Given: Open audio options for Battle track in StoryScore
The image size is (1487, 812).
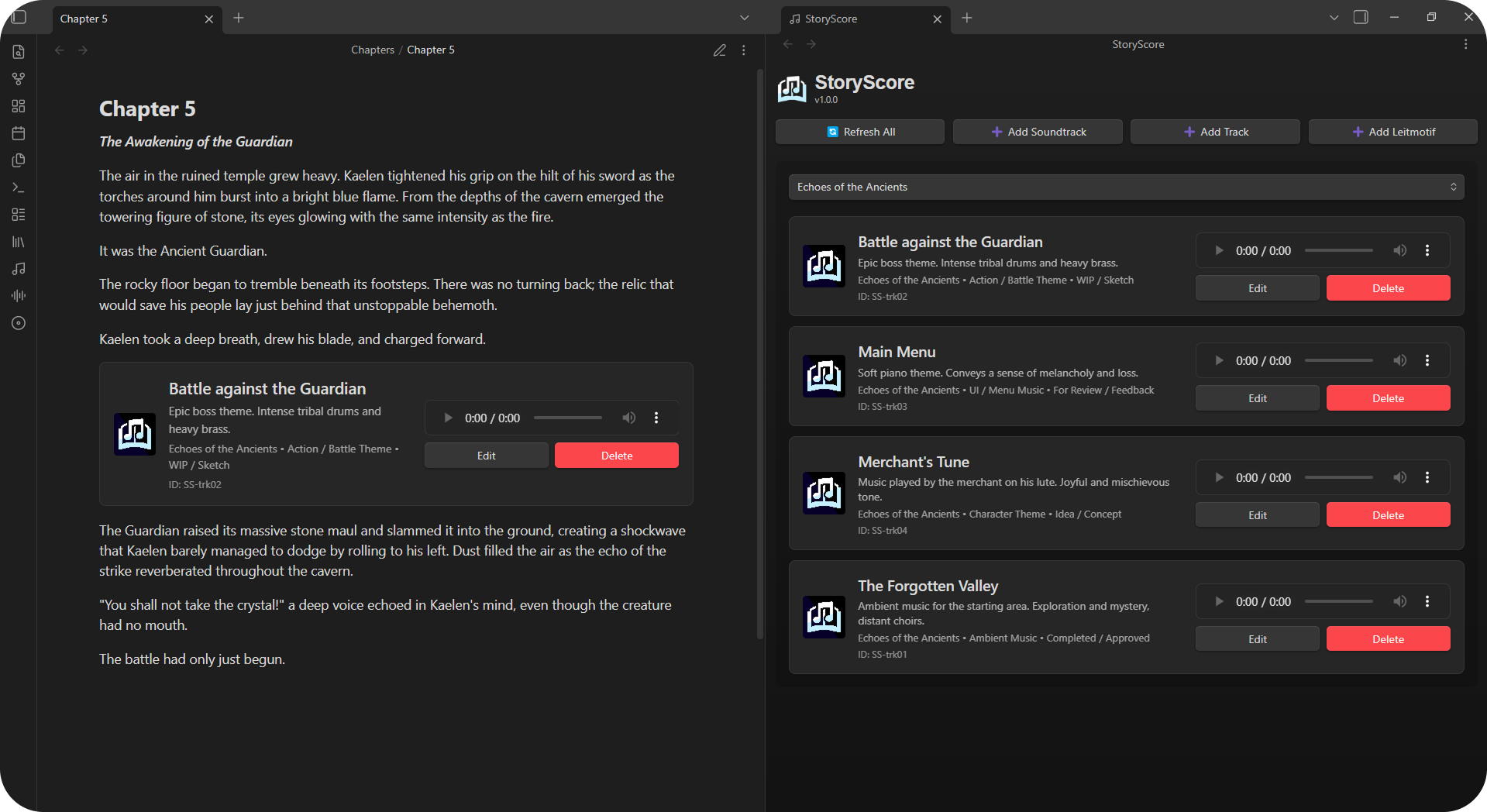Looking at the screenshot, I should [x=1427, y=250].
